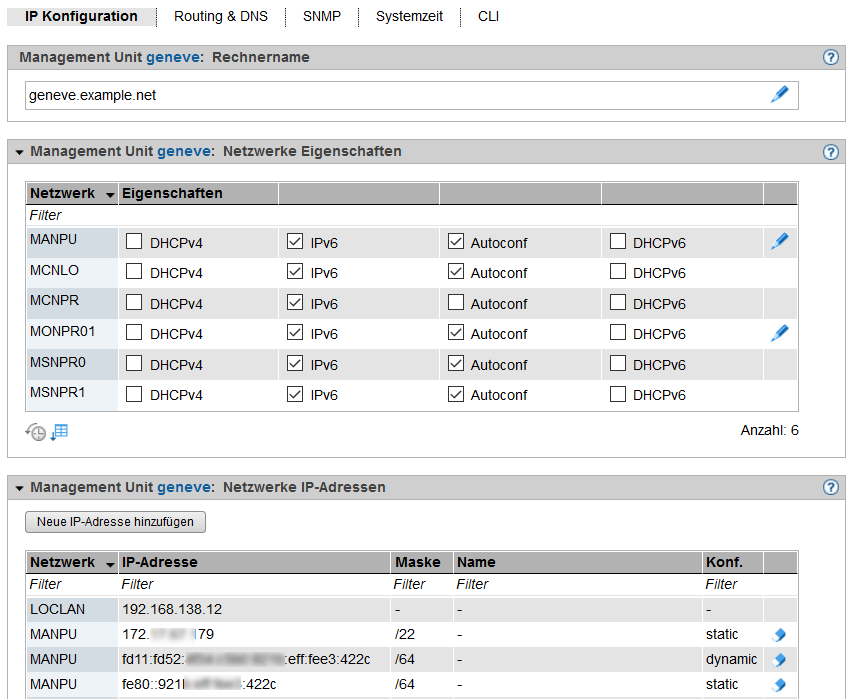This screenshot has width=852, height=699.
Task: Open help for the Rechnername section
Action: pyautogui.click(x=830, y=58)
